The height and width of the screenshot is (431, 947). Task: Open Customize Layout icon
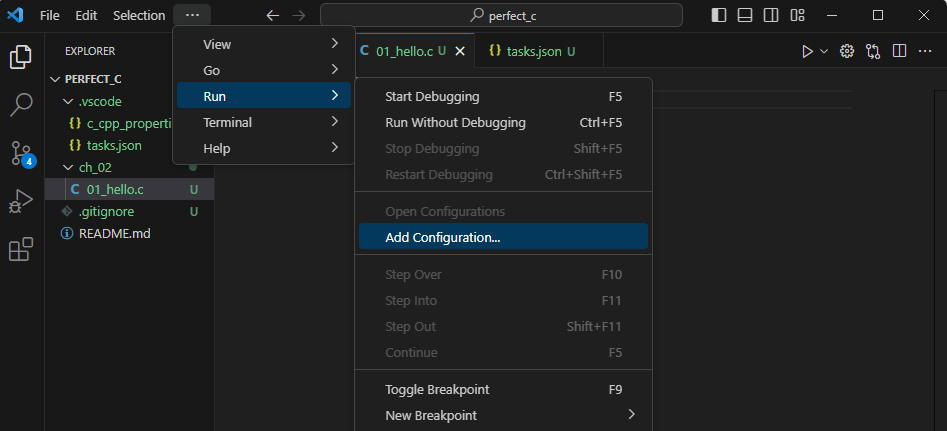pyautogui.click(x=797, y=16)
